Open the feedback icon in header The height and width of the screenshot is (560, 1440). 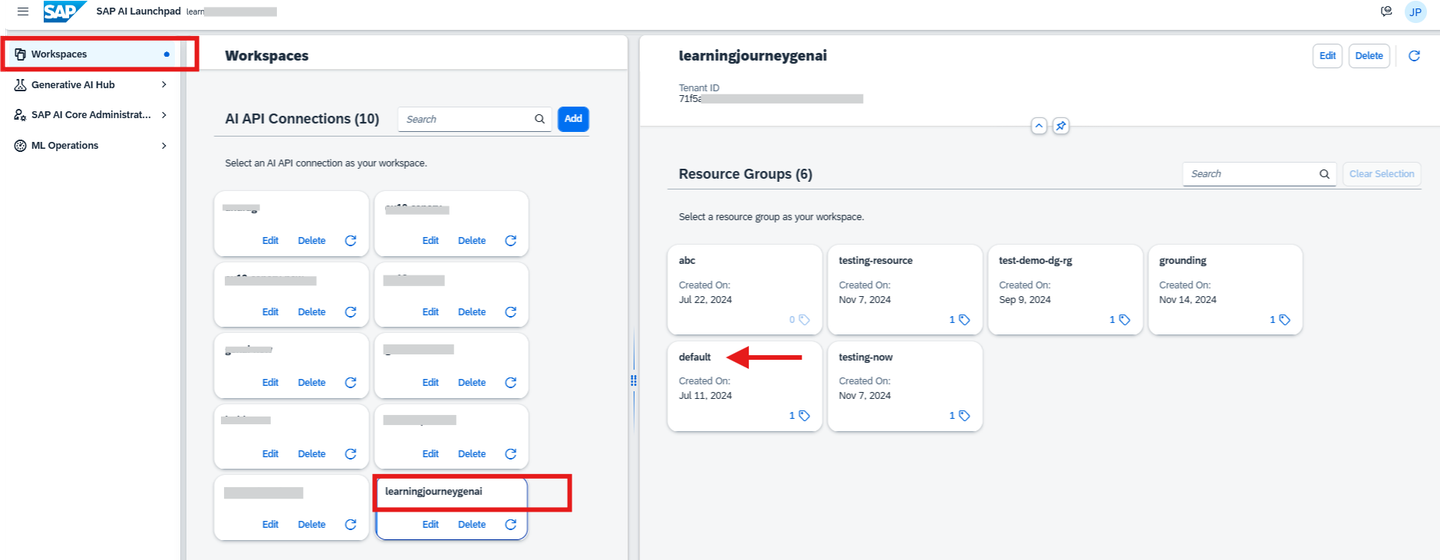tap(1386, 11)
